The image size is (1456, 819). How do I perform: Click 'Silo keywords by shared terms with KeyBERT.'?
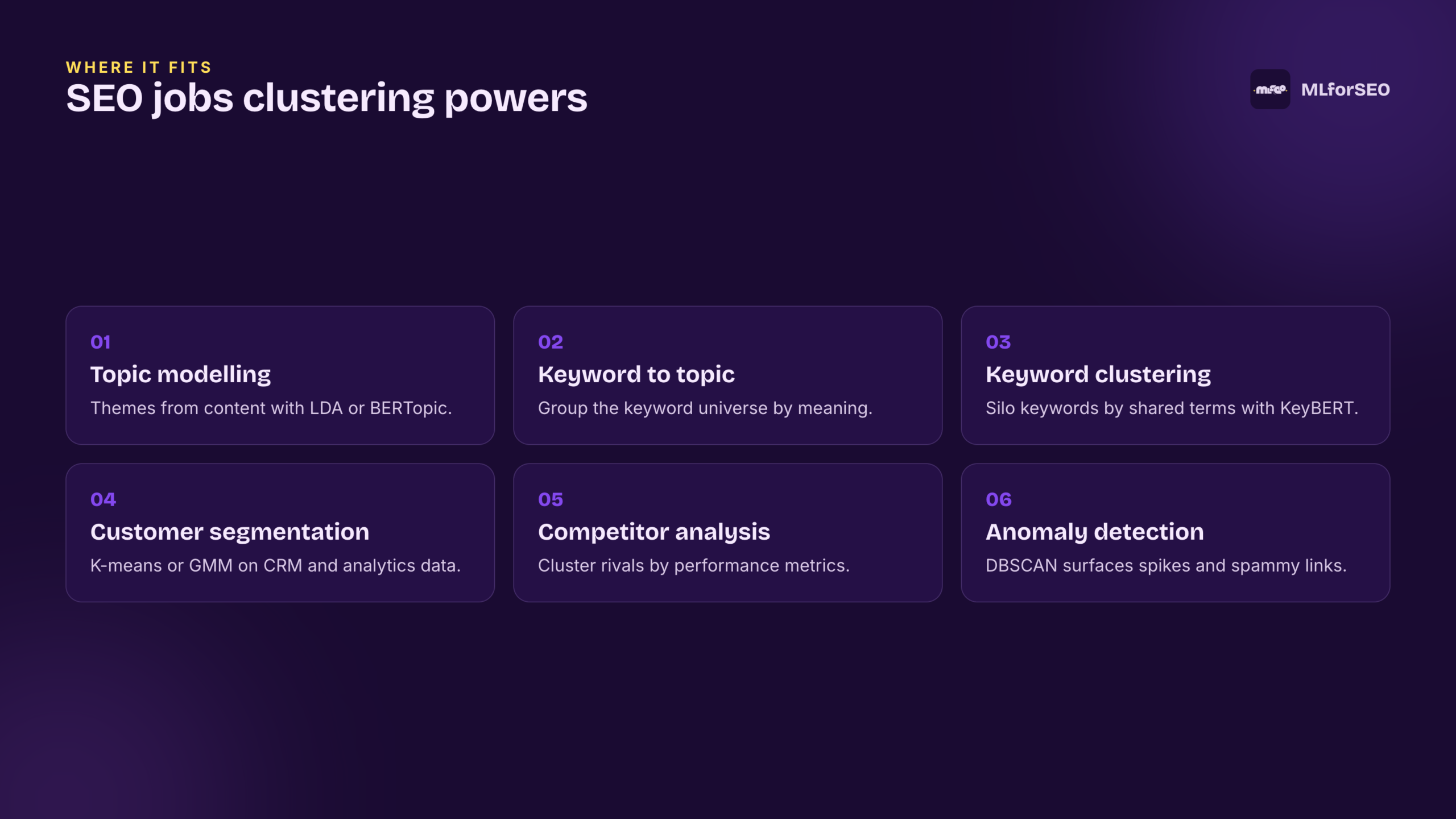click(1172, 408)
